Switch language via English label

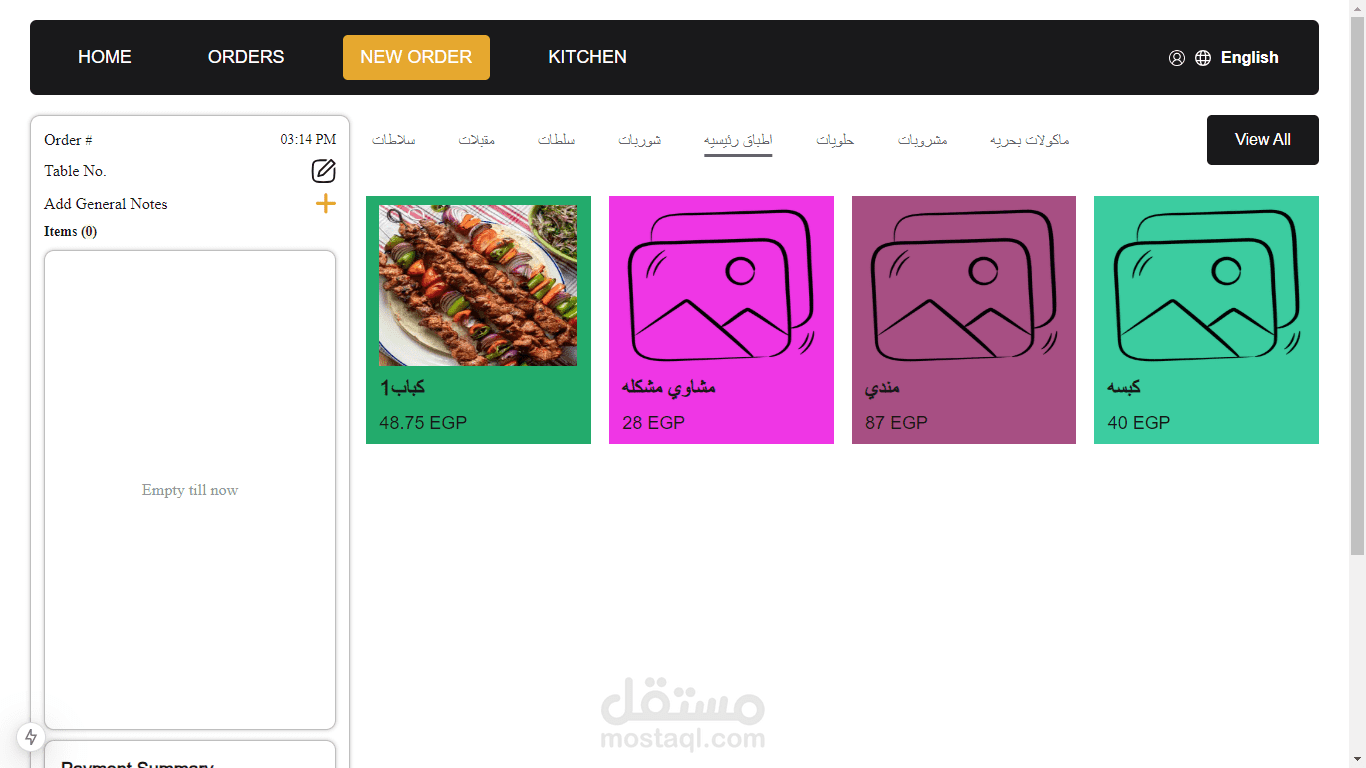[1249, 58]
